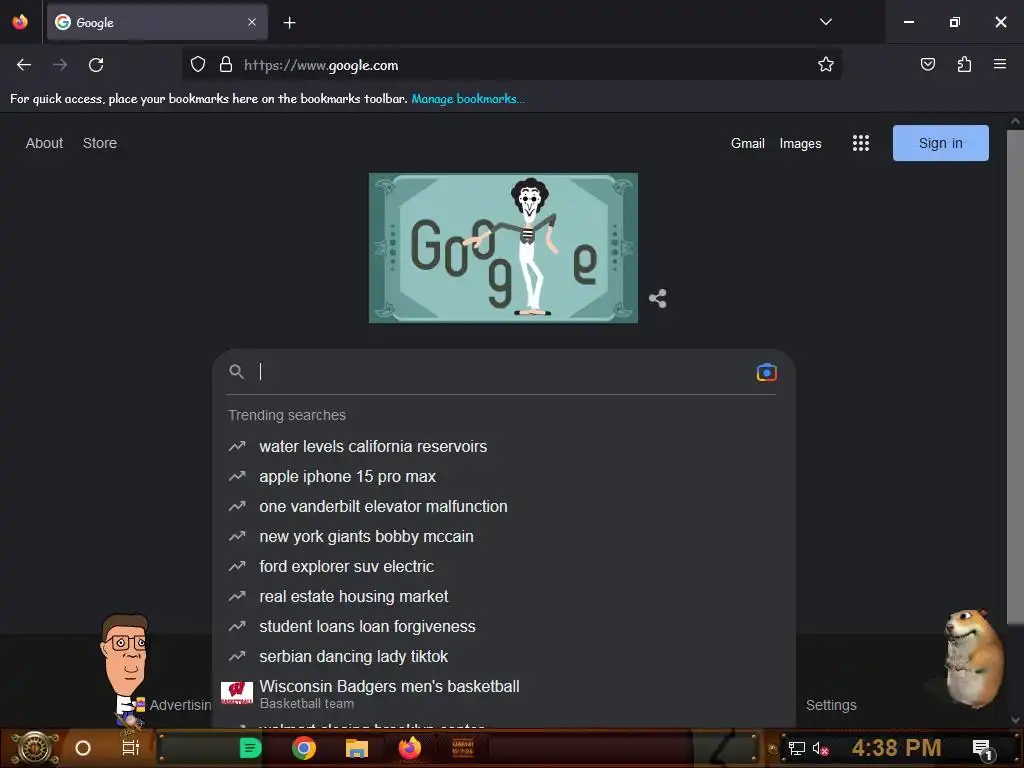Search by image with camera icon
This screenshot has width=1024, height=768.
click(x=767, y=372)
